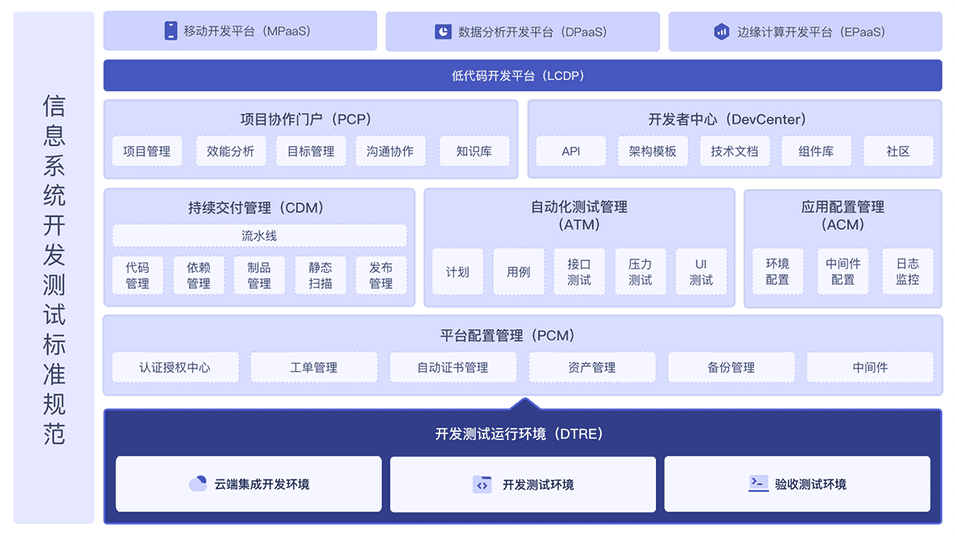Open 数据分析开发平台 (DPaaS) block
This screenshot has height=537, width=955.
coord(523,32)
